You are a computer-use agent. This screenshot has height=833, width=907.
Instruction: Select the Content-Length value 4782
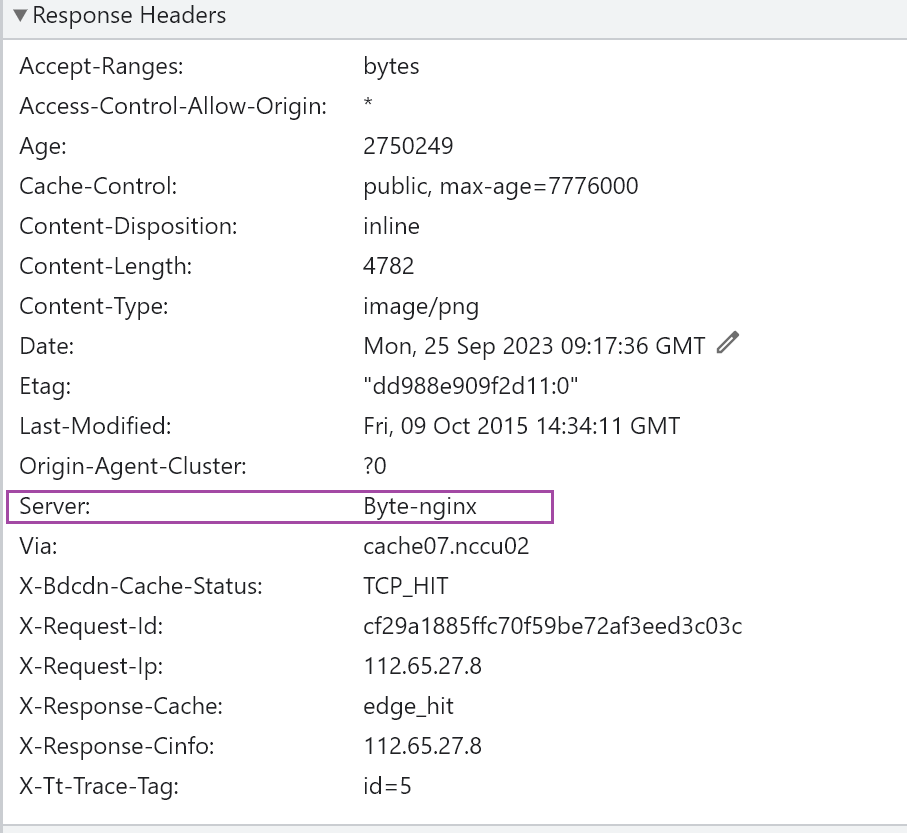point(388,266)
